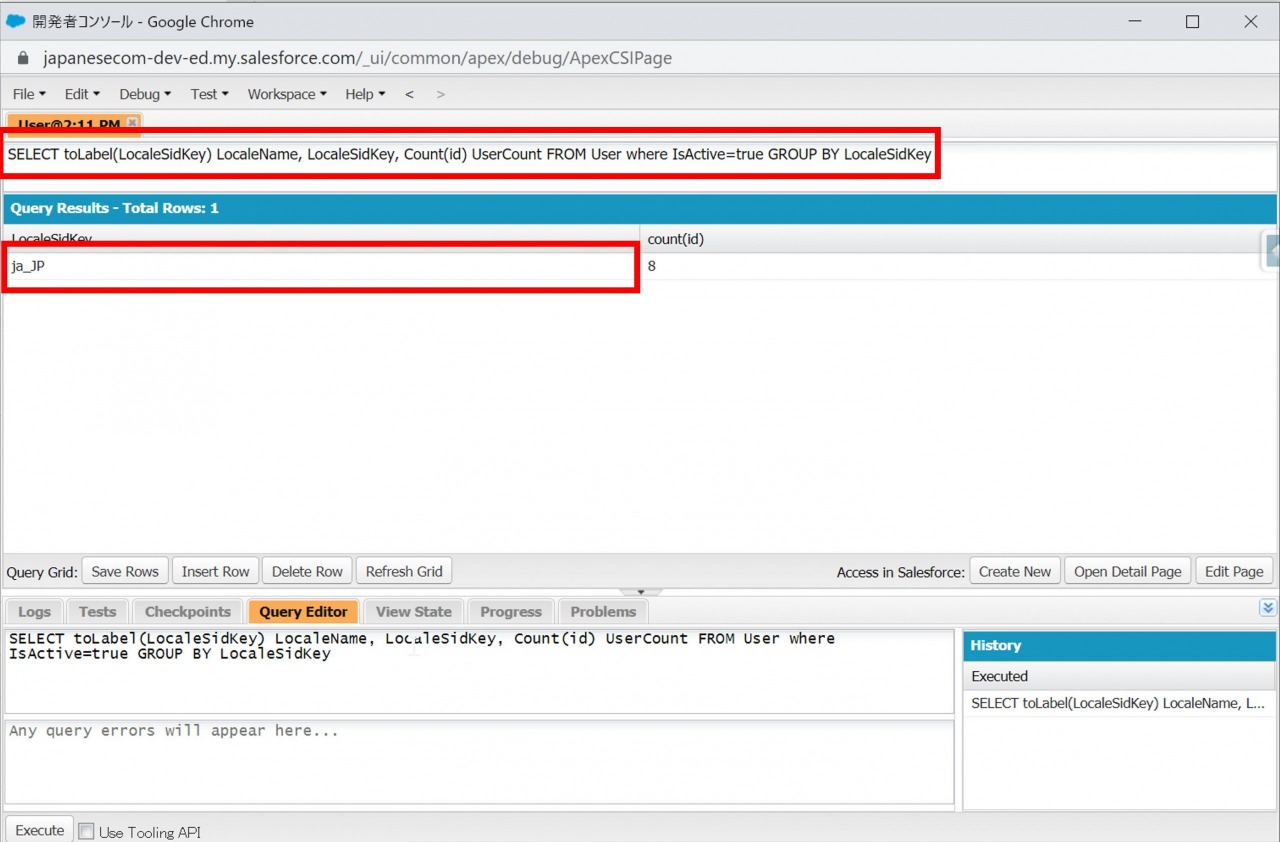Sort by the LocaleSidKey column header
The height and width of the screenshot is (842, 1280).
point(322,239)
